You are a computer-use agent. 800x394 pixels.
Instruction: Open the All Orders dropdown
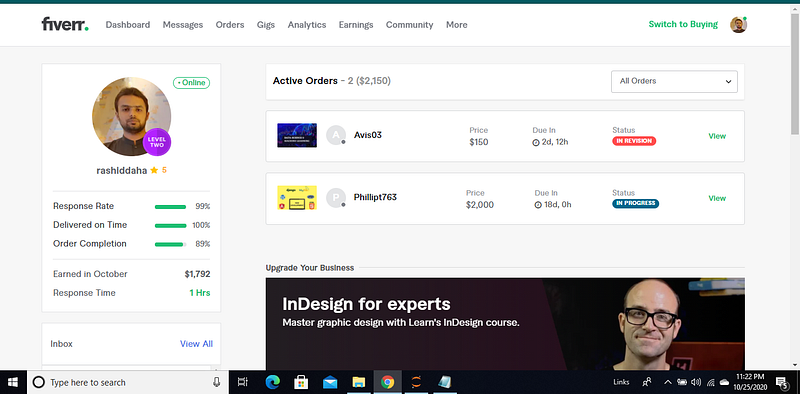[674, 82]
